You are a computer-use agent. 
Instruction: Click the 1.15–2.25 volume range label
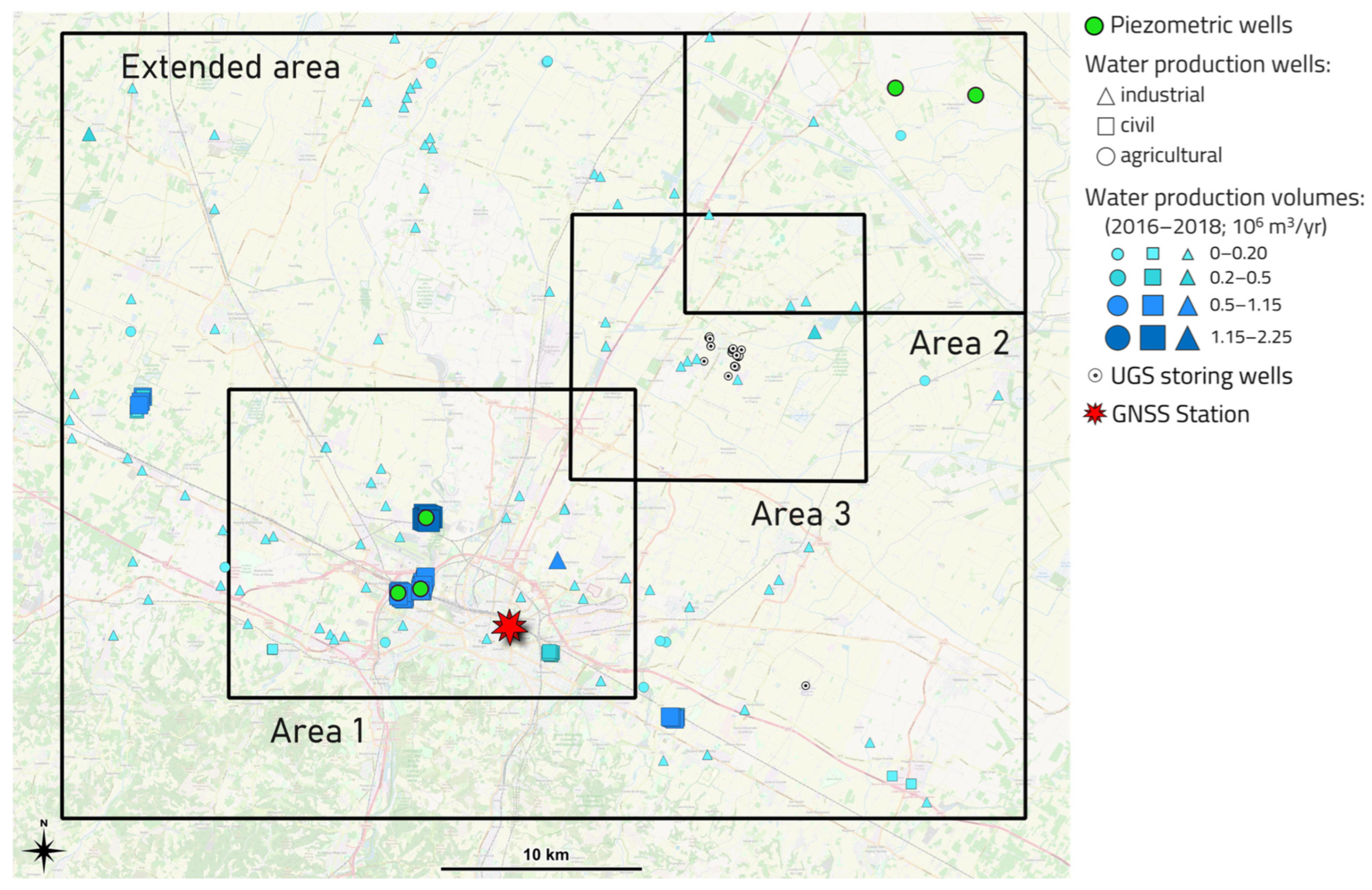point(1251,337)
